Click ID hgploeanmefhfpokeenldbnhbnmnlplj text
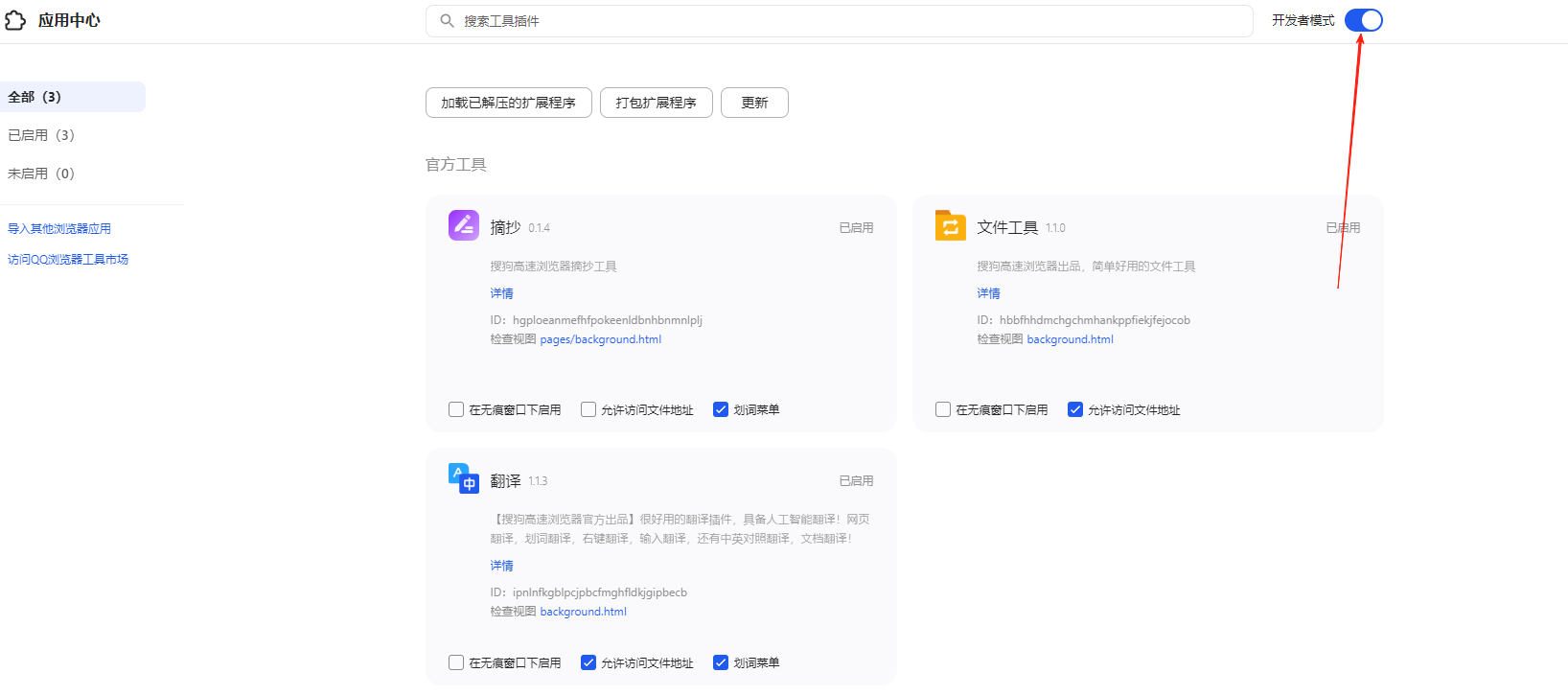The width and height of the screenshot is (1568, 696). click(596, 320)
